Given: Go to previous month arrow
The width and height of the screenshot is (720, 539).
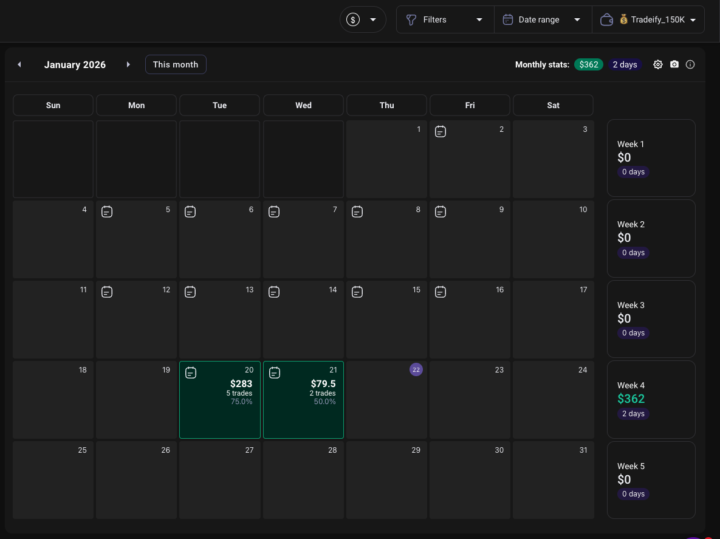Looking at the screenshot, I should (x=19, y=65).
